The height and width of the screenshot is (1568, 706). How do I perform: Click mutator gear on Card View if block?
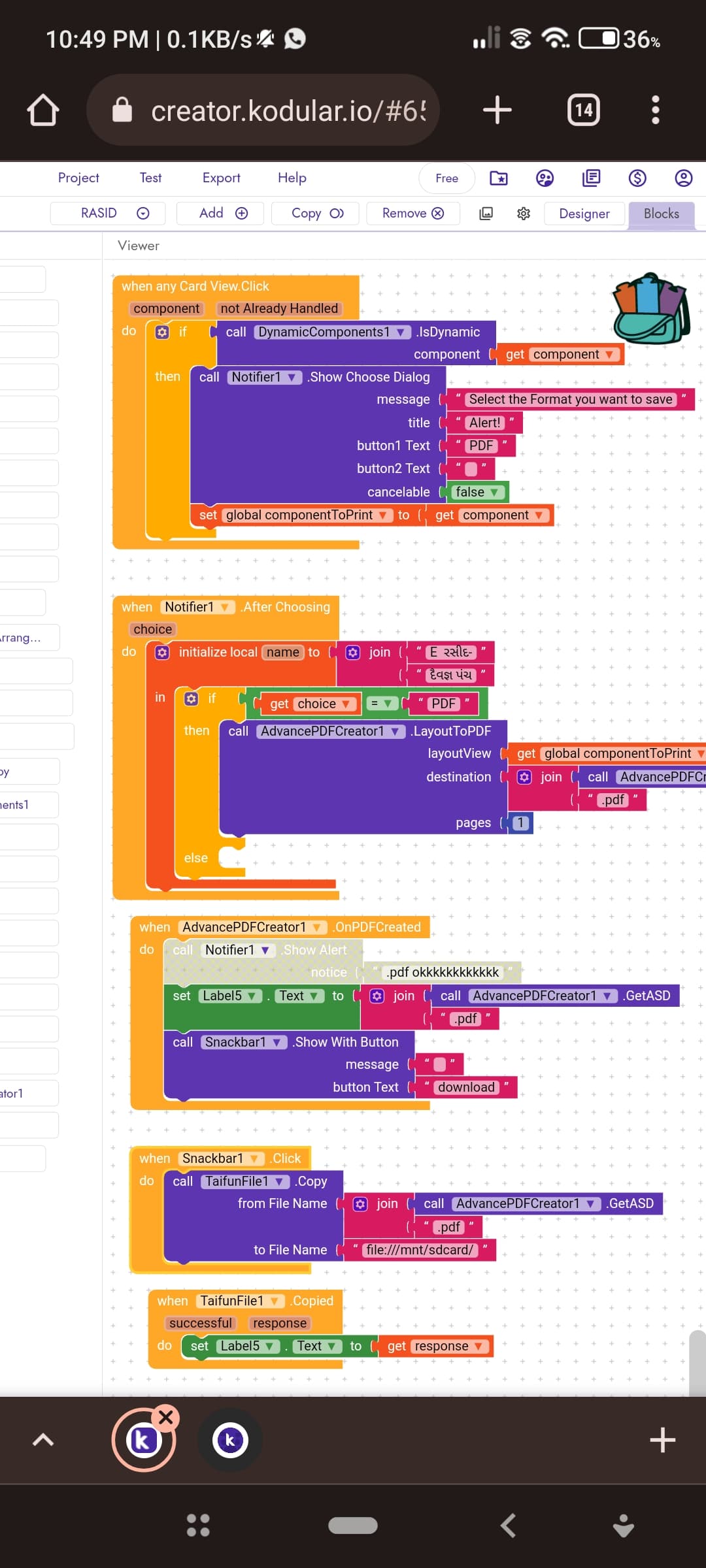pos(162,332)
